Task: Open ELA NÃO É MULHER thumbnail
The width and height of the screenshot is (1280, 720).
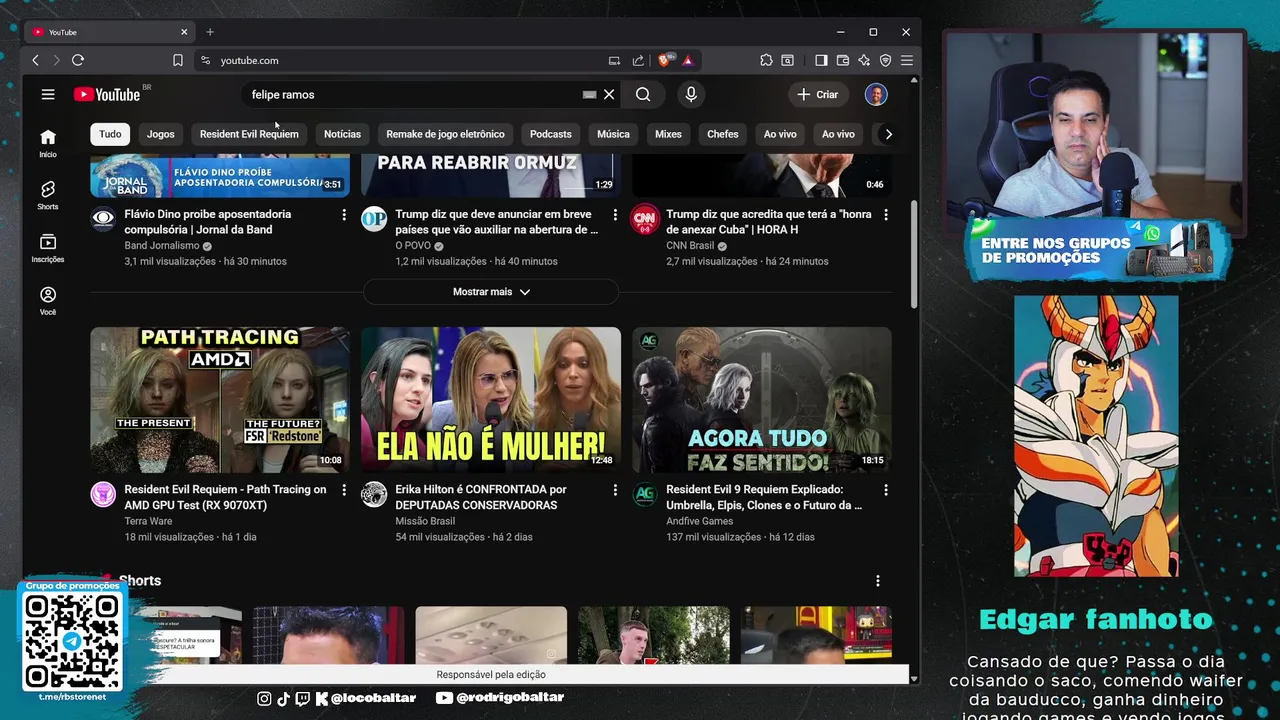Action: (x=491, y=400)
